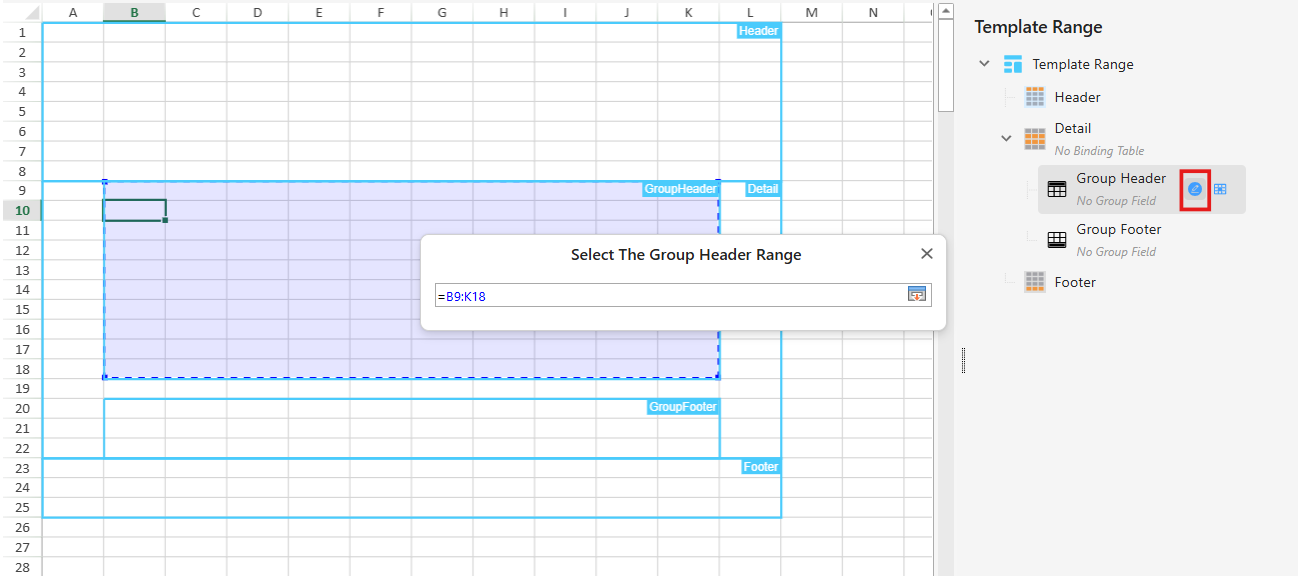
Task: Click the grid icon beside Group Header
Action: coord(1220,189)
